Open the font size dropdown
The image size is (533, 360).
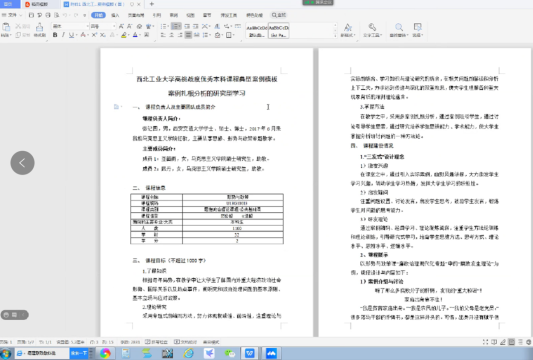tap(103, 26)
